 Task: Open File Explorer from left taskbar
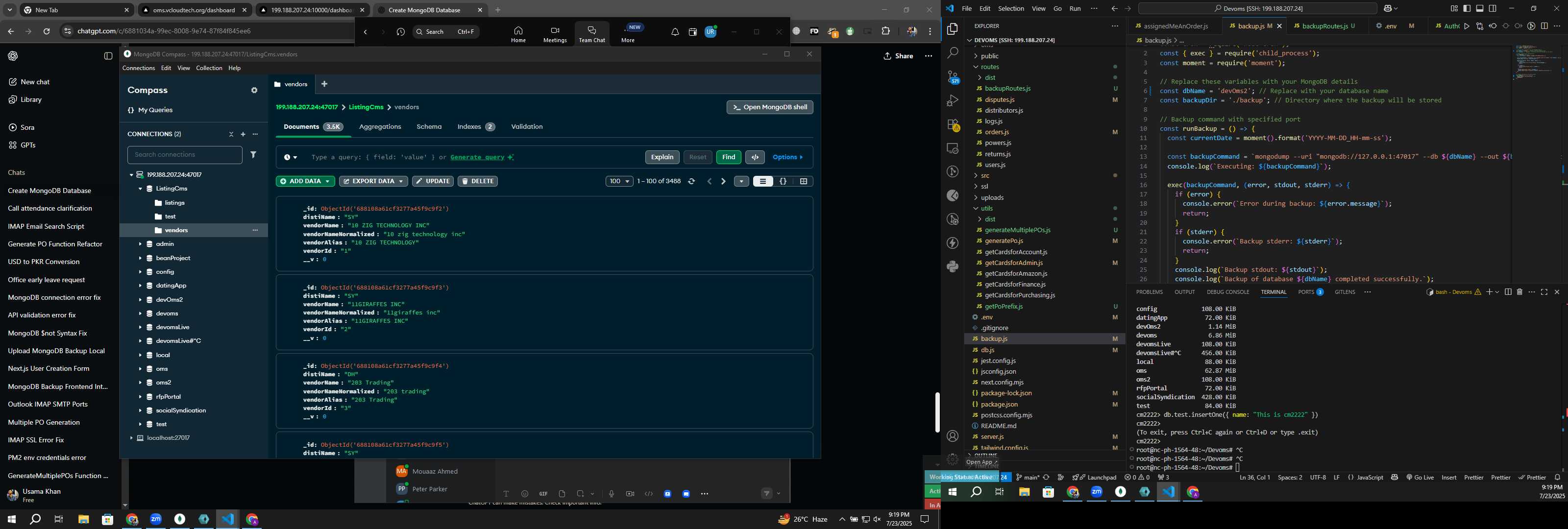pyautogui.click(x=83, y=519)
